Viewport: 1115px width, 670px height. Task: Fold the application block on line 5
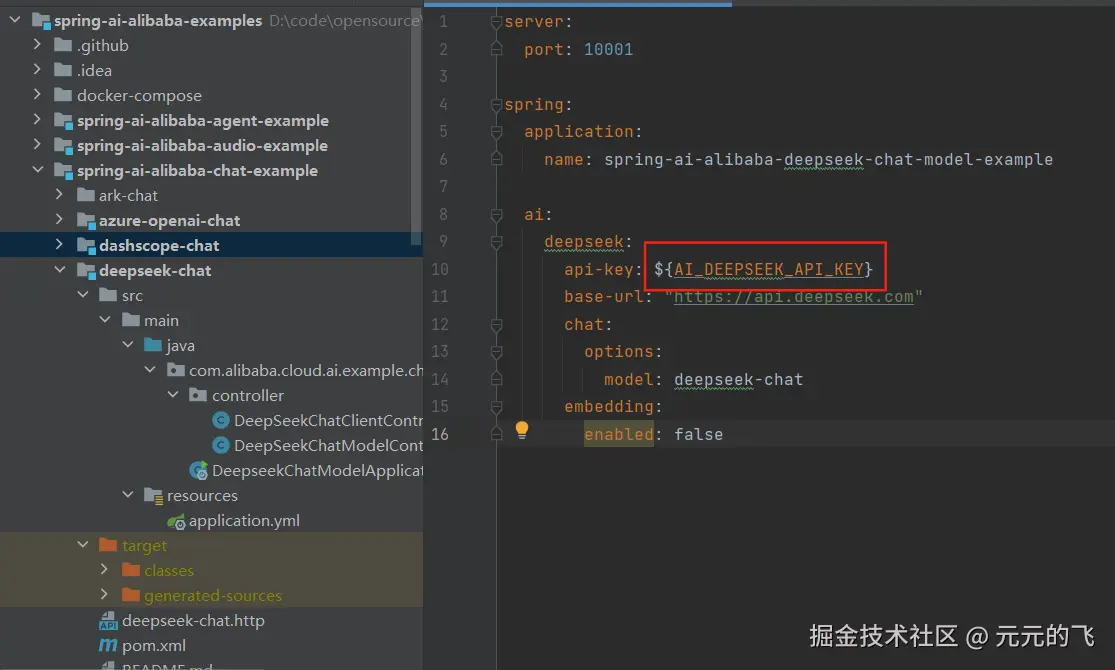coord(496,132)
